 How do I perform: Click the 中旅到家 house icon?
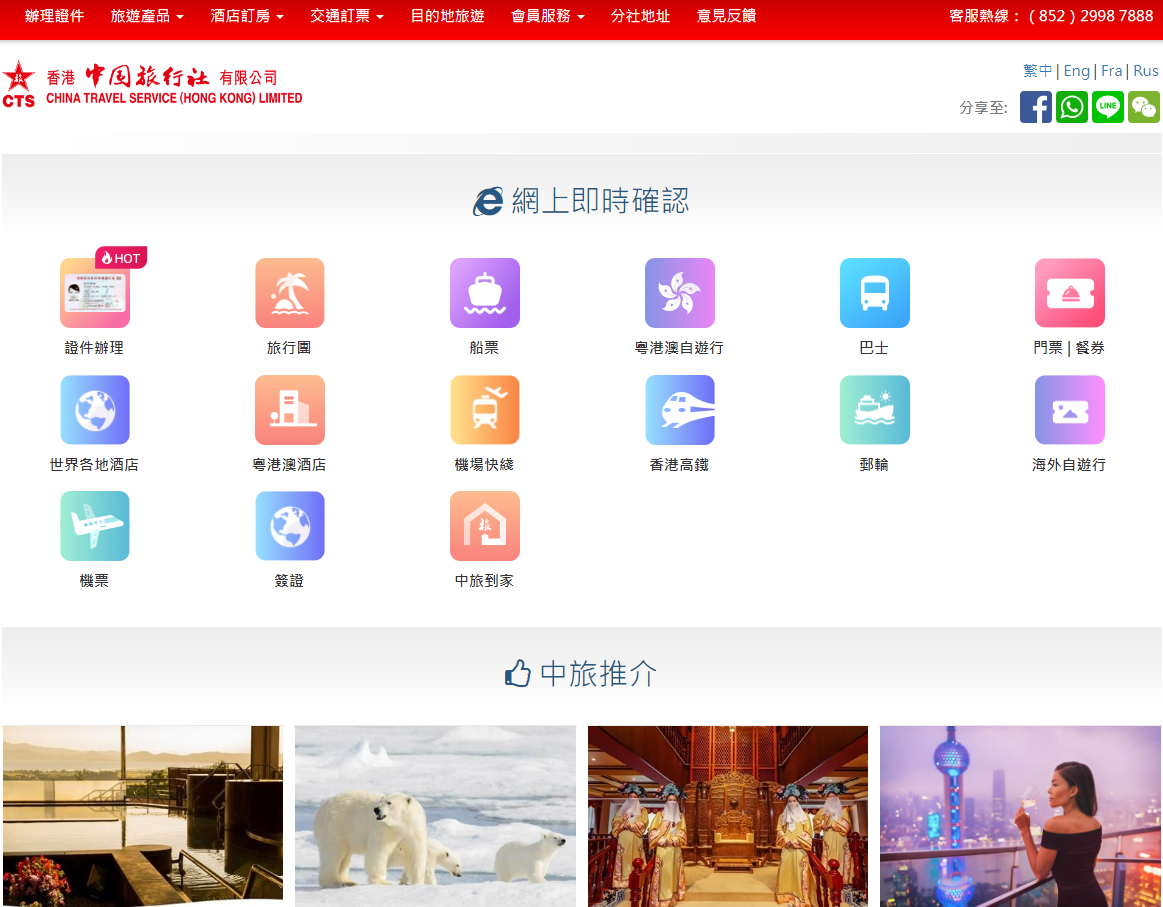point(485,527)
